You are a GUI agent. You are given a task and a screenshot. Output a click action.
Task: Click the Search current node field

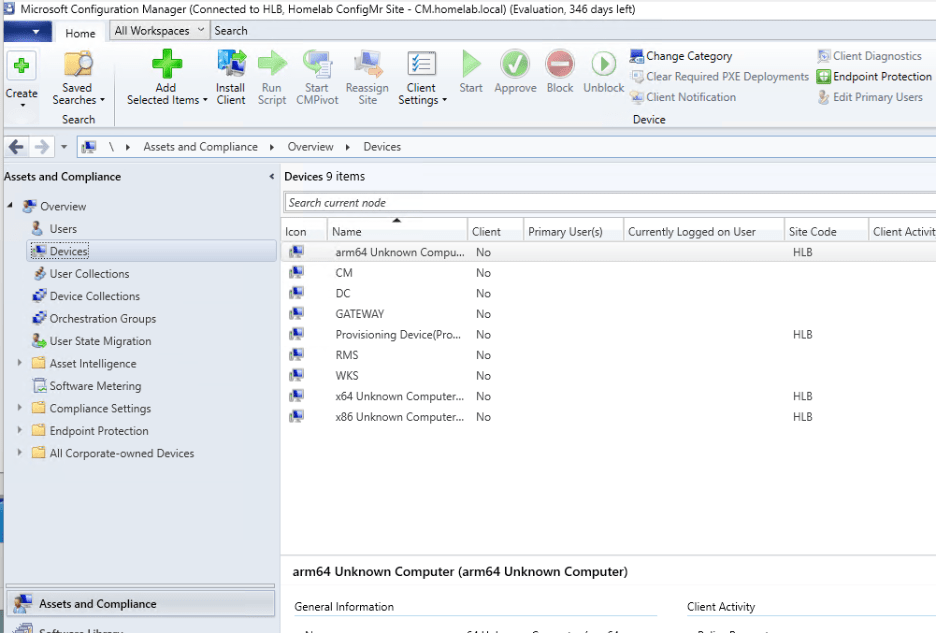(x=450, y=202)
